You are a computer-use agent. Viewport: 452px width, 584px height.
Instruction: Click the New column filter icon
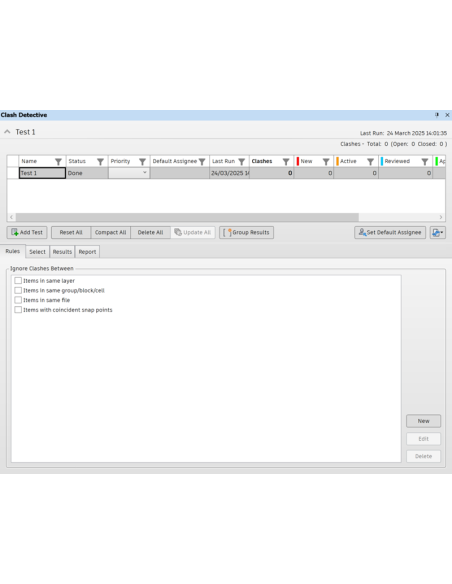coord(326,161)
